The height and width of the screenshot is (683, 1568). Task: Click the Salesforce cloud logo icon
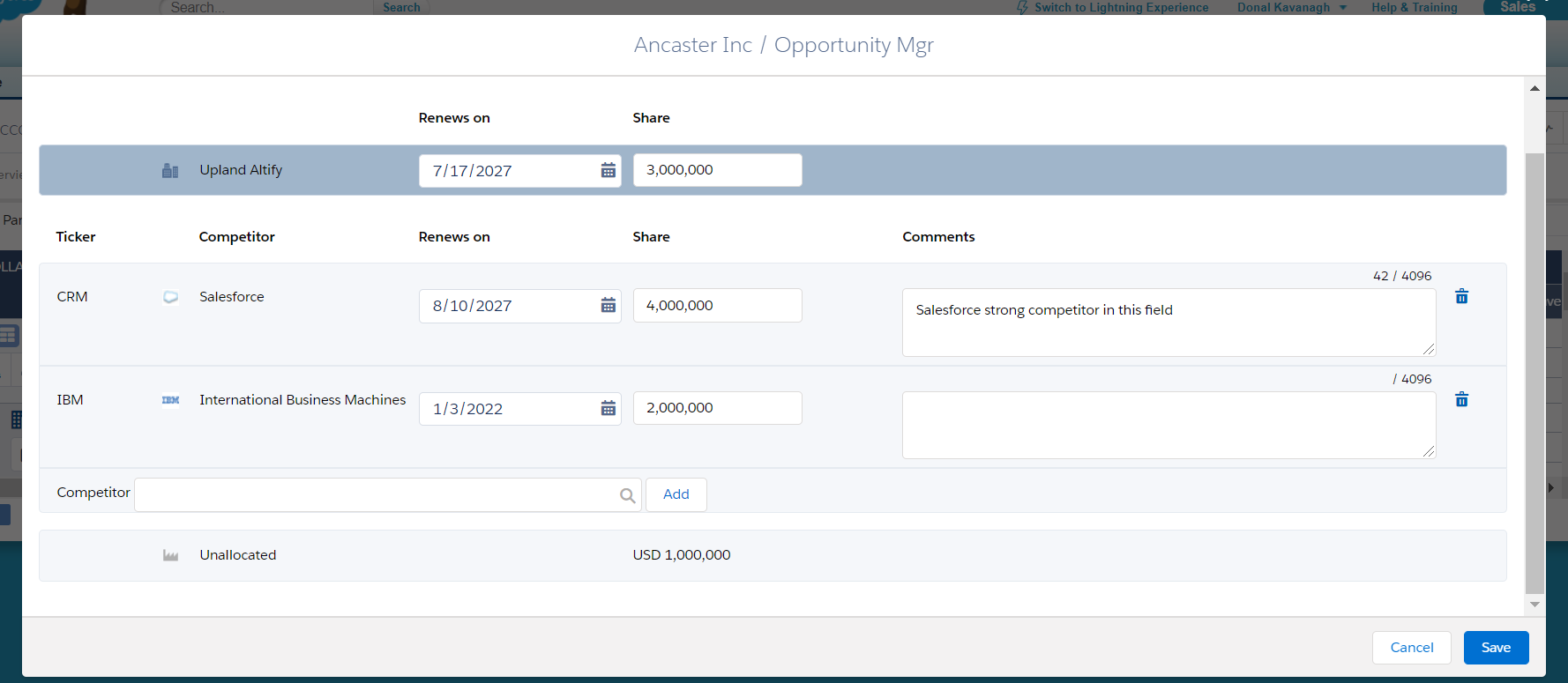170,297
